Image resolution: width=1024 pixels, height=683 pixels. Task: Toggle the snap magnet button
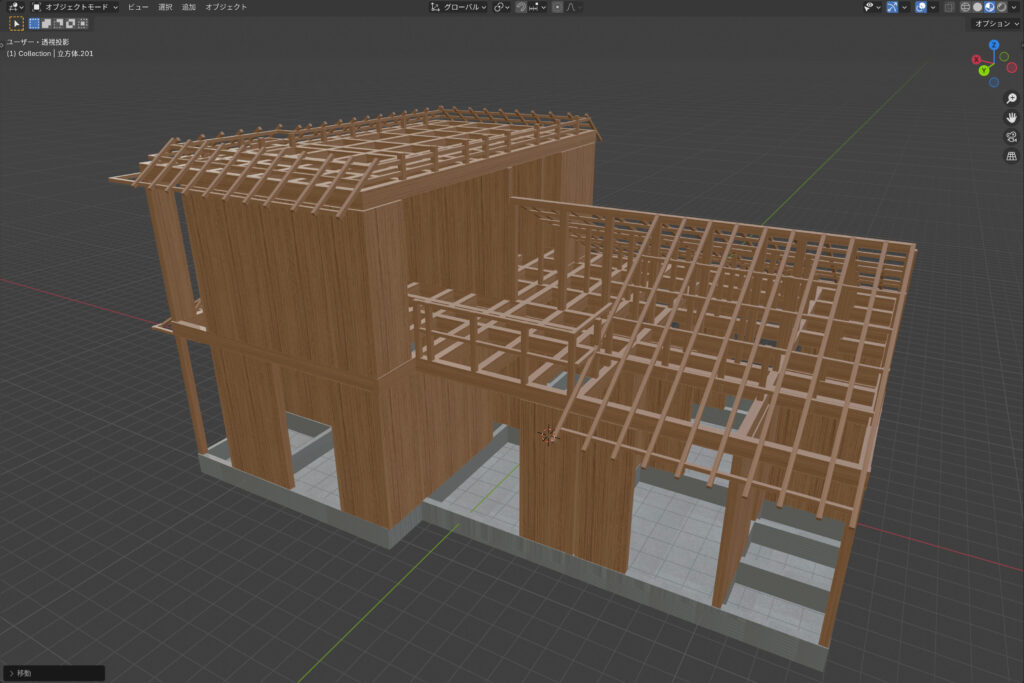pyautogui.click(x=522, y=7)
